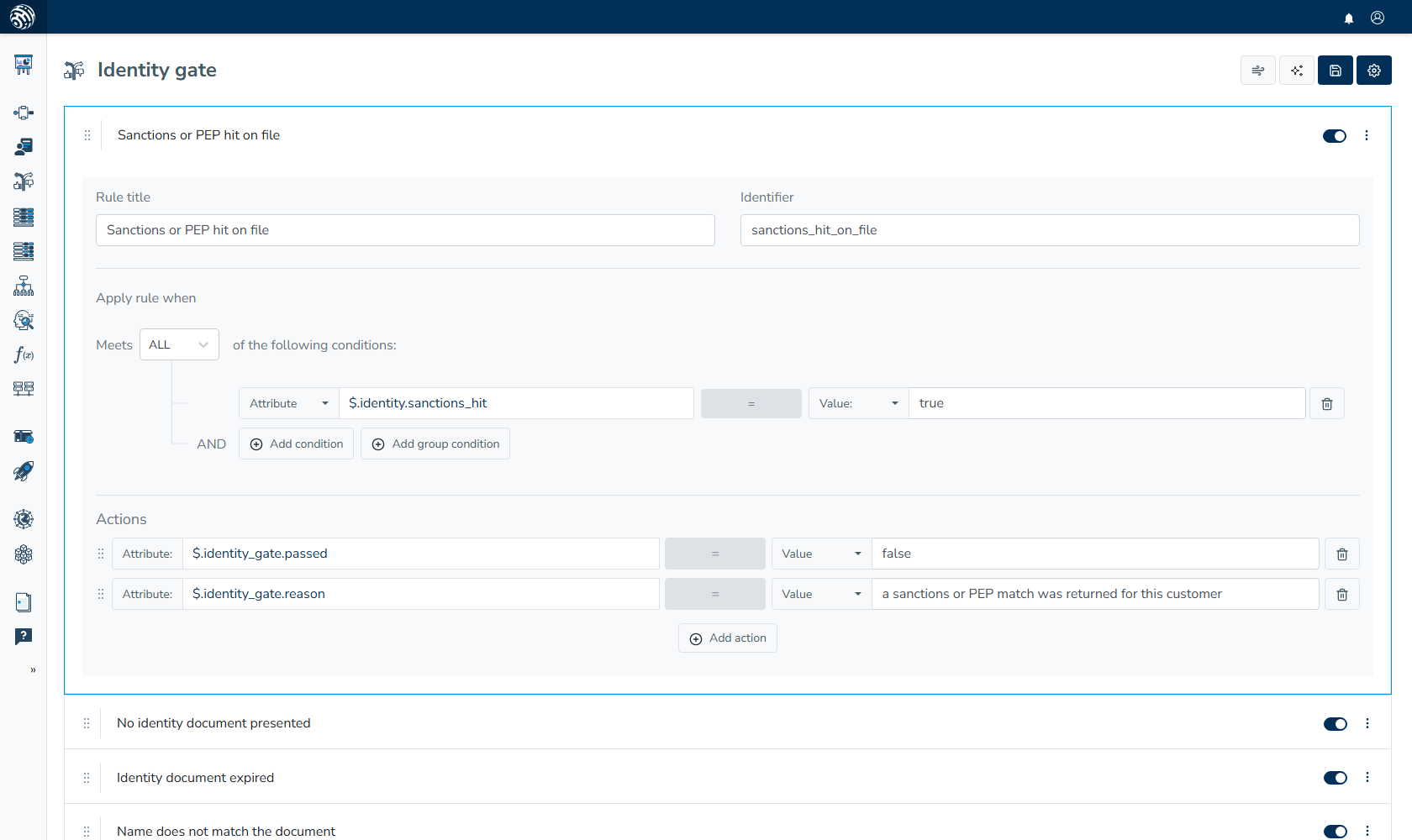The height and width of the screenshot is (840, 1412).
Task: Open the hierarchy tree sidebar icon
Action: (x=24, y=286)
